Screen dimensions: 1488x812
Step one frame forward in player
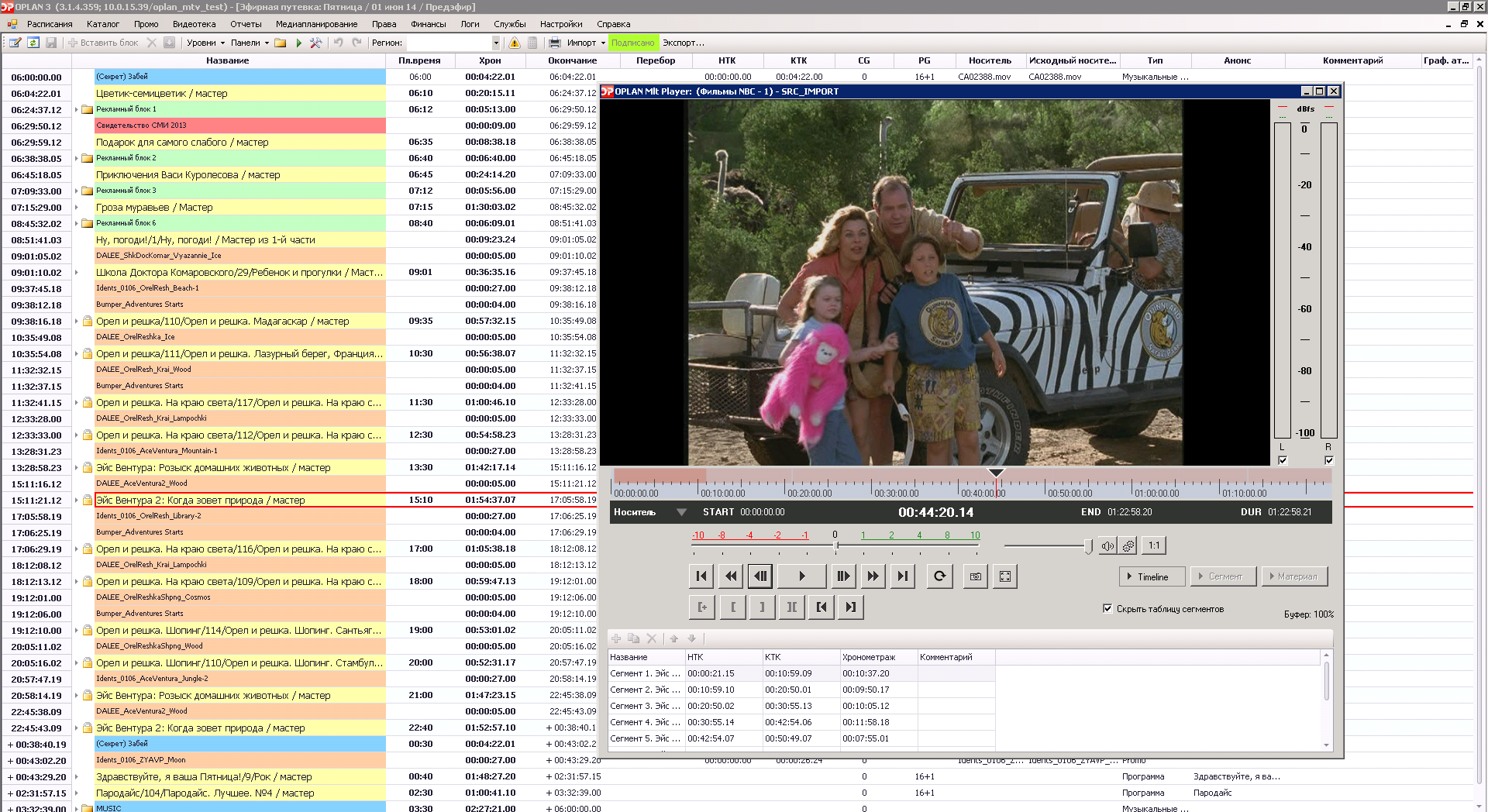[843, 576]
